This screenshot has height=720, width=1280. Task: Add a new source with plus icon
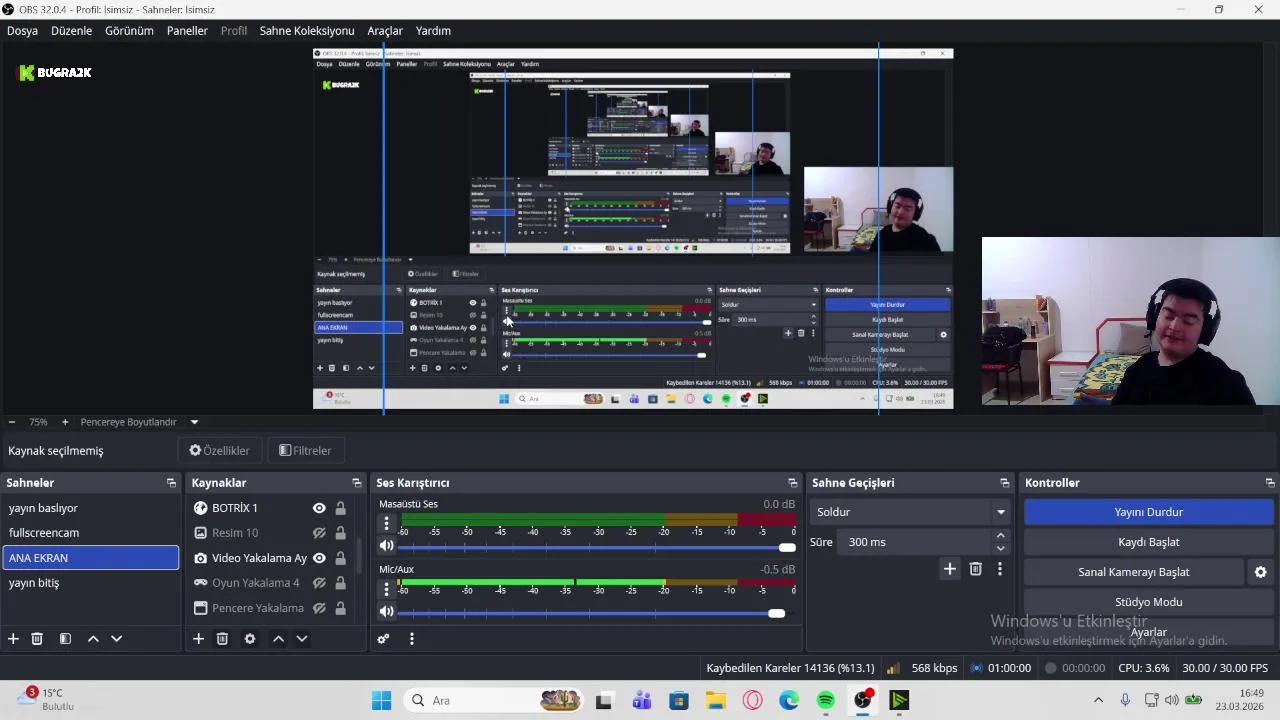198,639
